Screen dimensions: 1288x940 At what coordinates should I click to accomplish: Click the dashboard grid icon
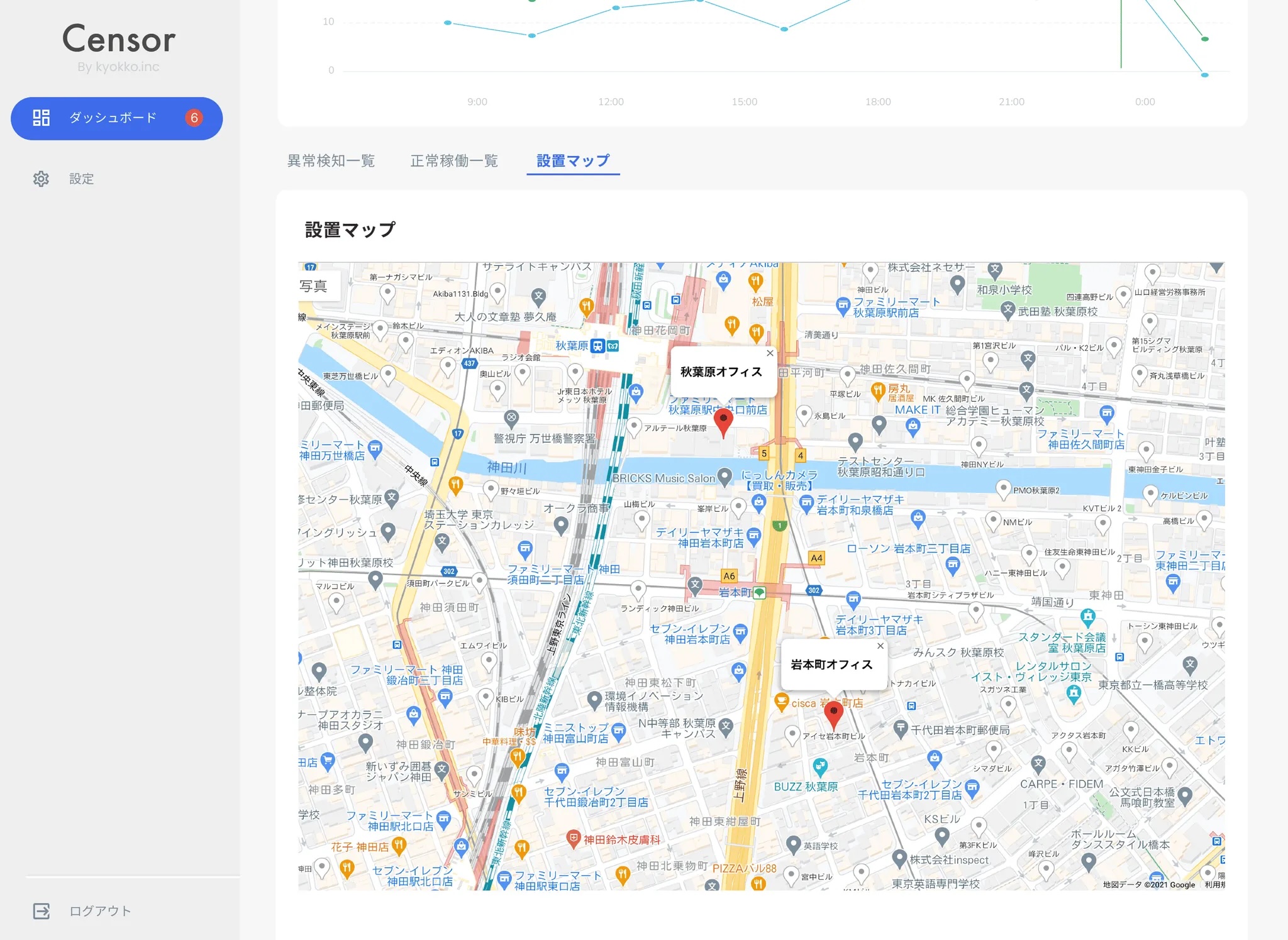(x=42, y=118)
